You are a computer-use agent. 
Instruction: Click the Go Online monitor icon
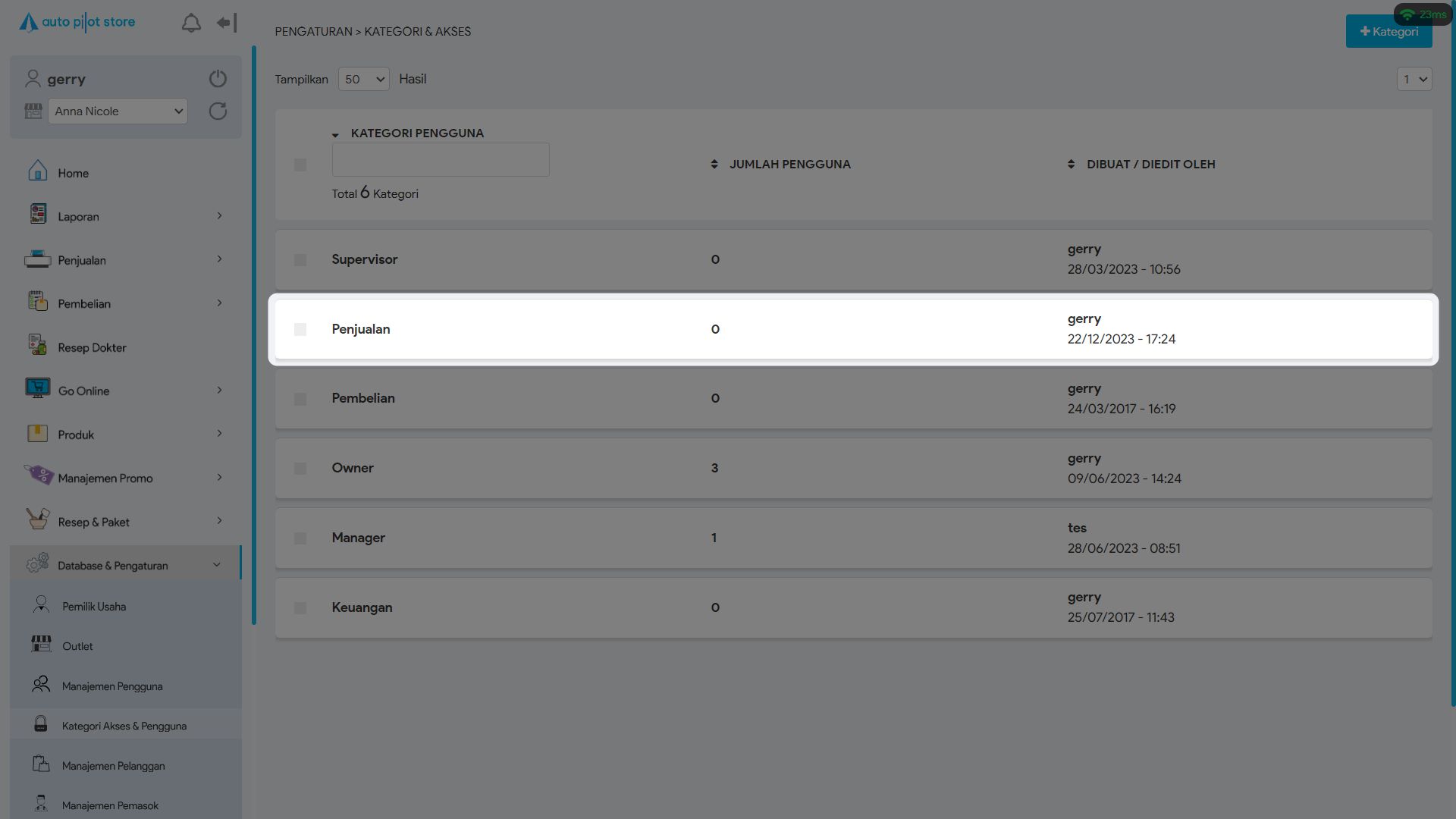click(37, 389)
